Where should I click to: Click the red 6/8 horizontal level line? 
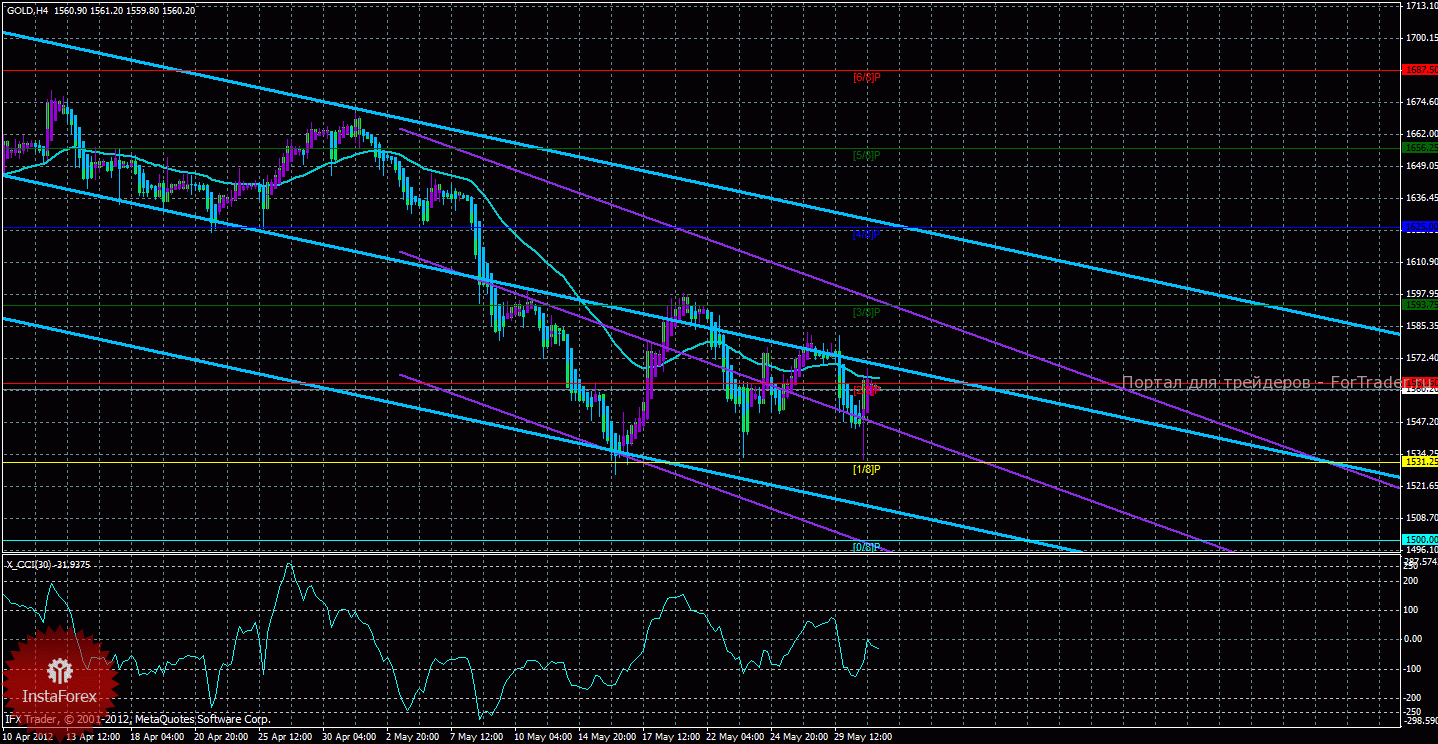[700, 70]
